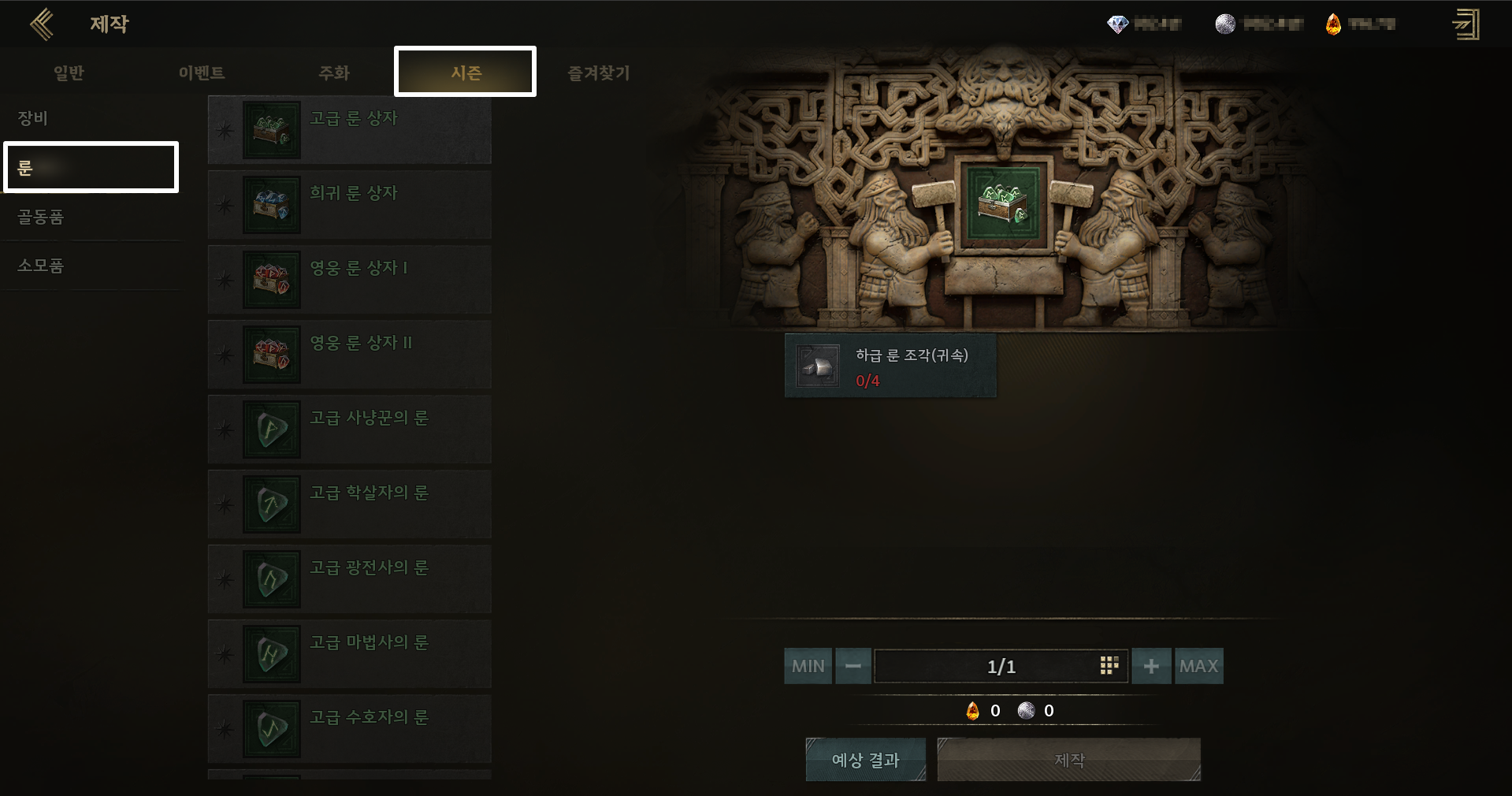This screenshot has width=1512, height=796.
Task: Click the diamond currency icon
Action: click(1117, 24)
